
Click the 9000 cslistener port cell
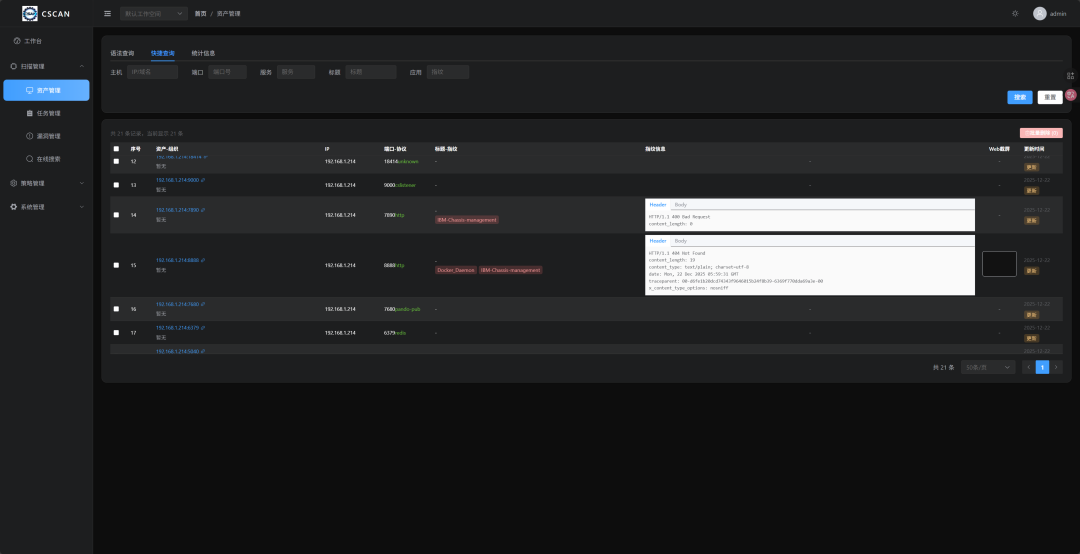coord(400,185)
